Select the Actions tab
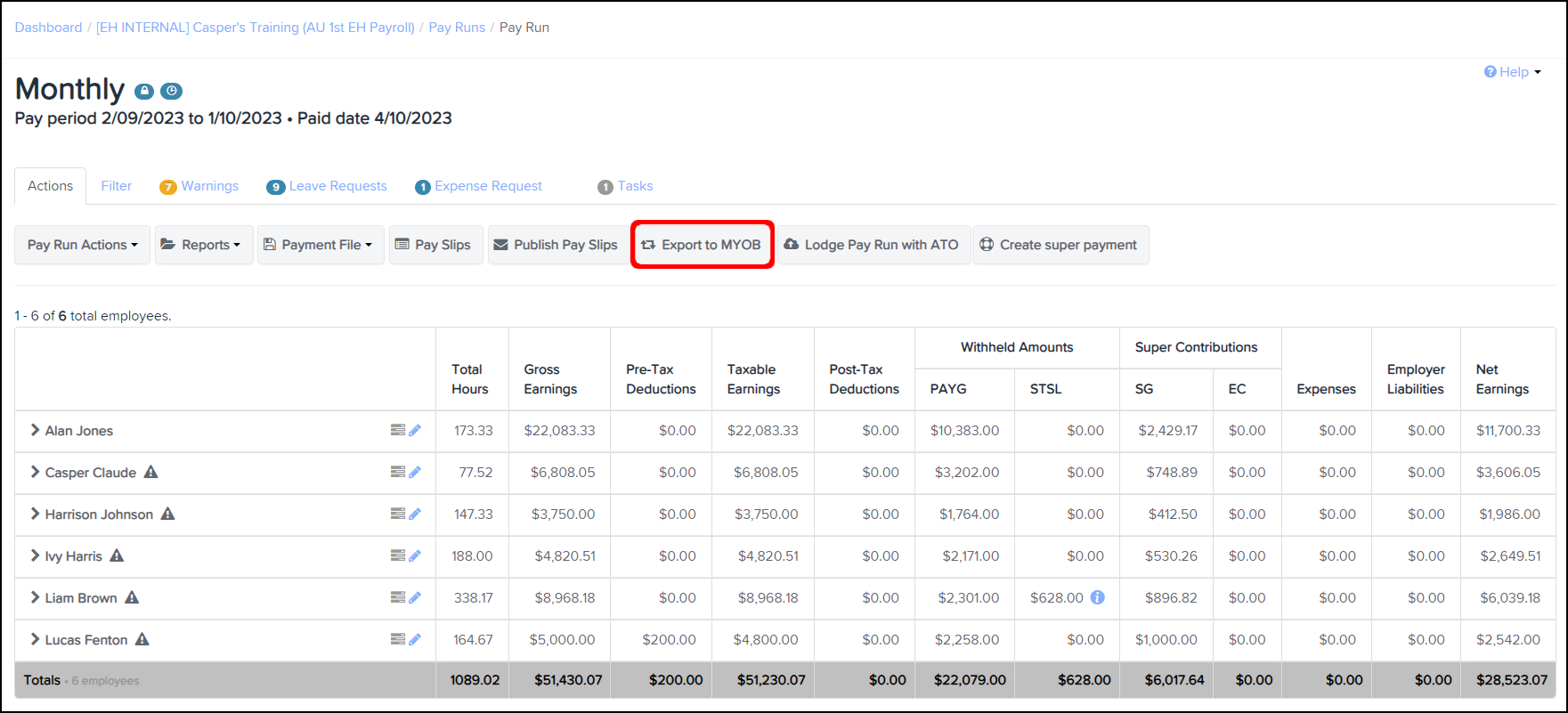1568x713 pixels. click(51, 186)
